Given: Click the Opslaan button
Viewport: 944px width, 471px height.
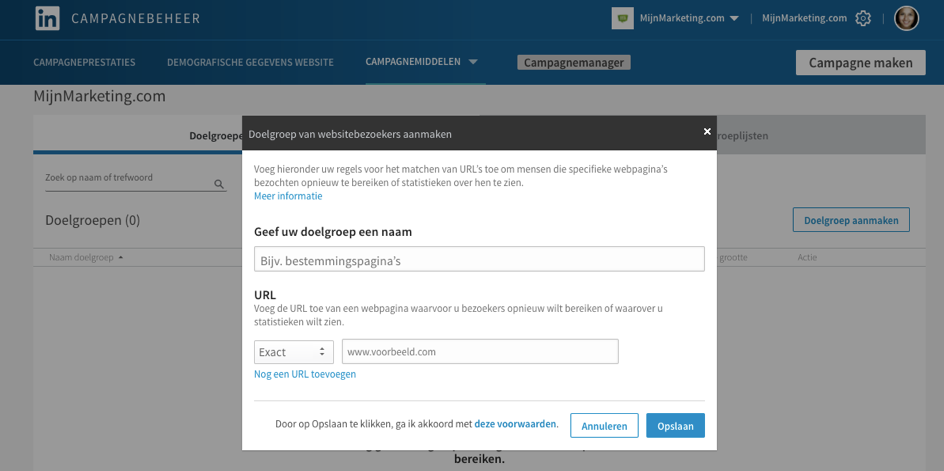Looking at the screenshot, I should coord(675,426).
